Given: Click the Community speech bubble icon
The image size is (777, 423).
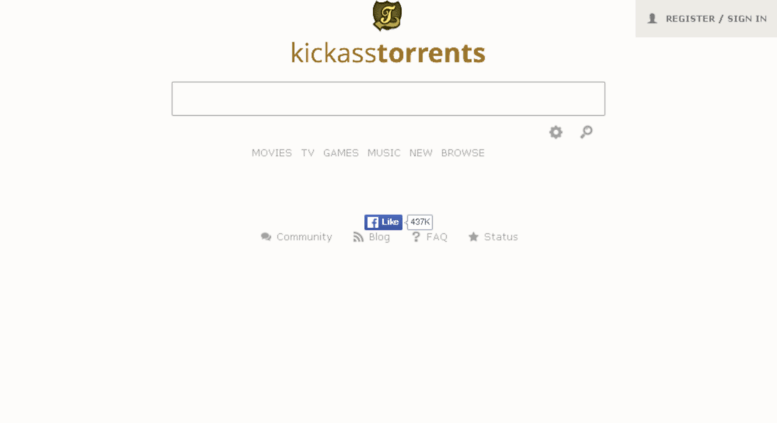Looking at the screenshot, I should (x=266, y=237).
